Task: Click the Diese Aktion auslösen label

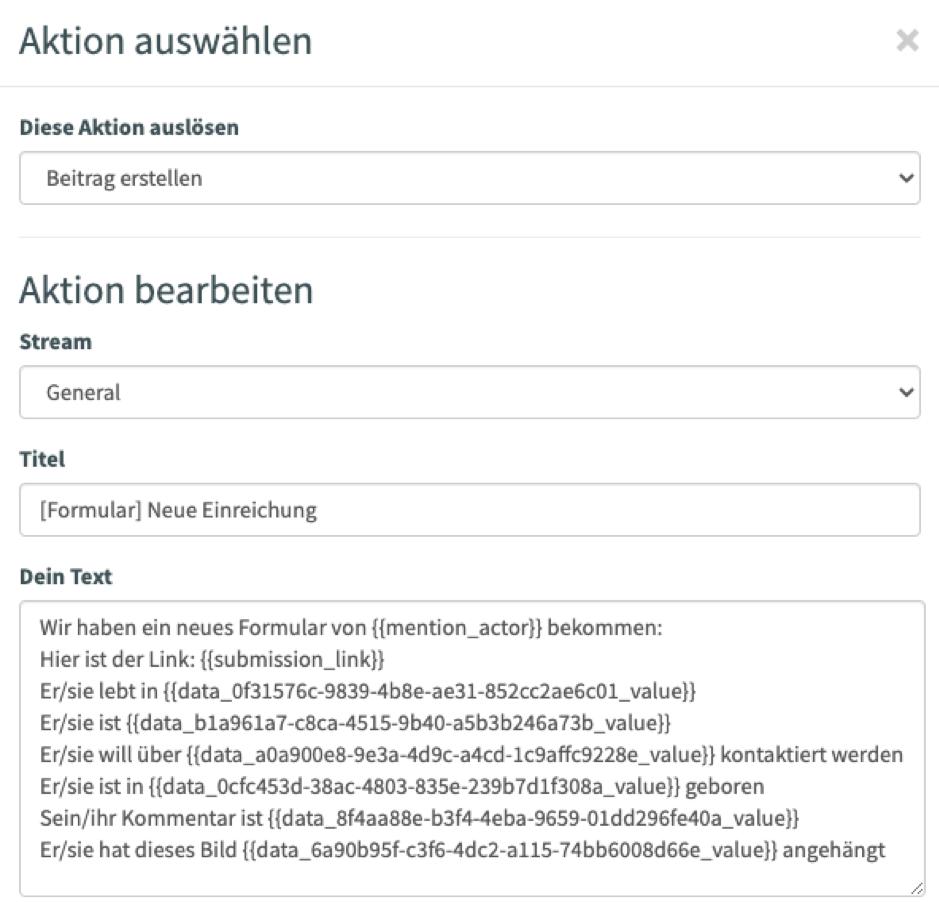Action: (129, 128)
